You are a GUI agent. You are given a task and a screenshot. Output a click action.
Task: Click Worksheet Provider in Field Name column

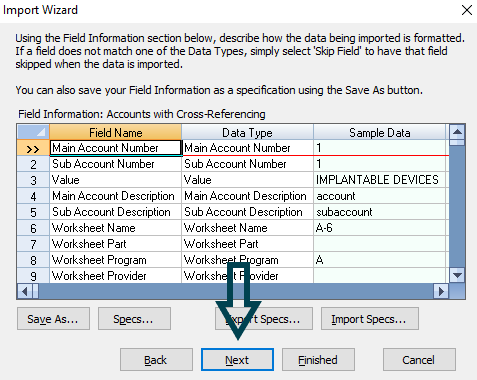[x=115, y=276]
